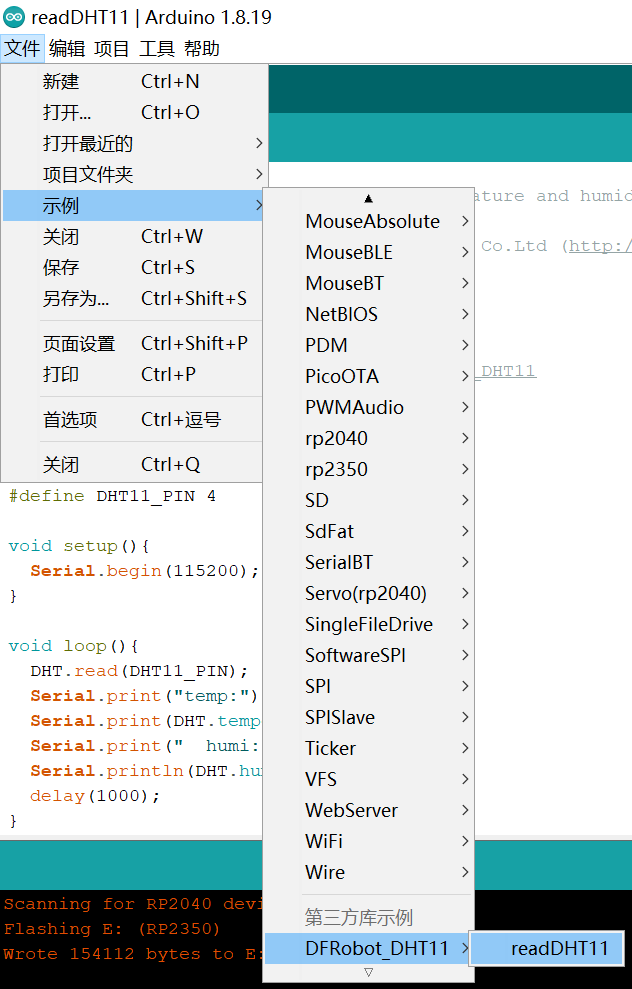The image size is (632, 989).
Task: Click the 'DHT.read(DHT11_PIN);' line
Action: coord(139,671)
